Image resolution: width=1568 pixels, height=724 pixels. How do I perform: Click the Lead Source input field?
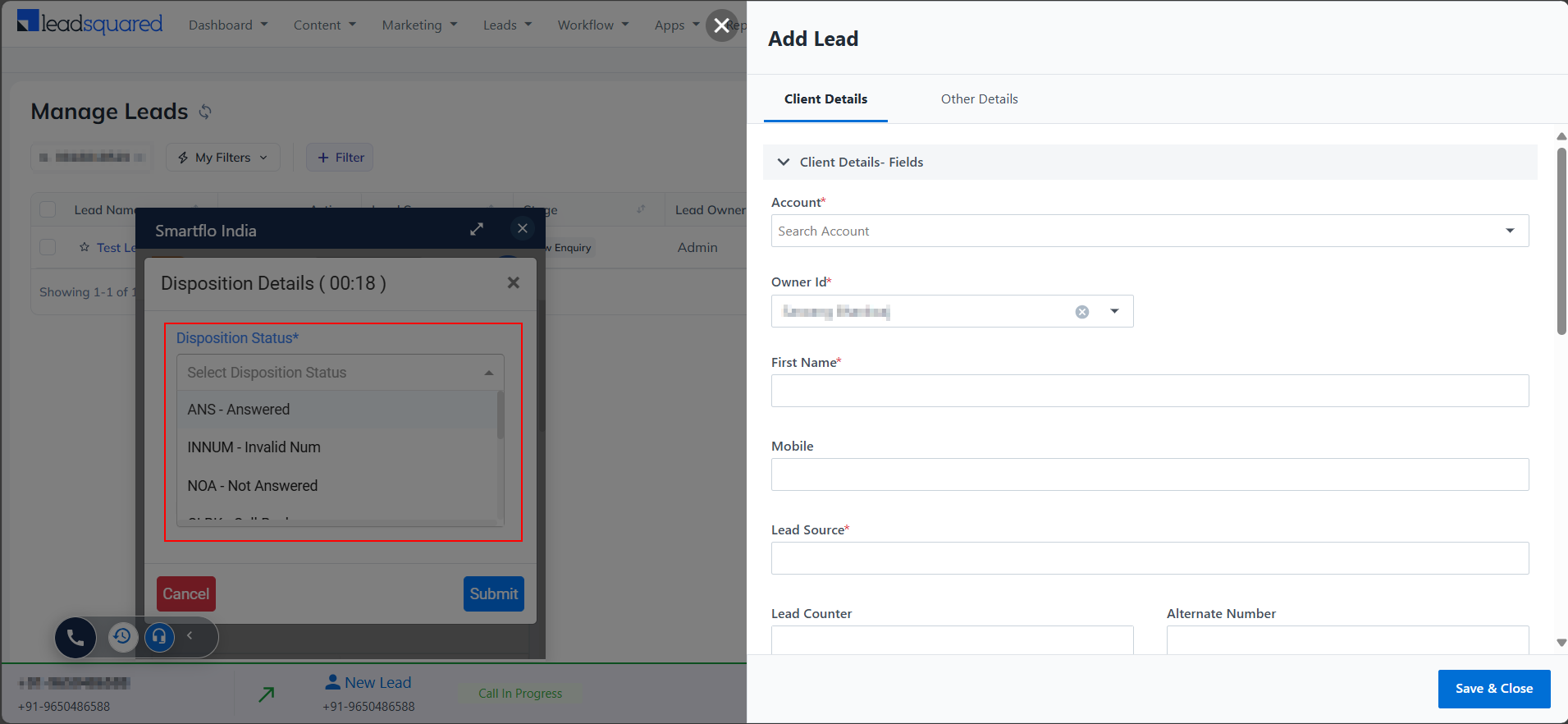1150,558
